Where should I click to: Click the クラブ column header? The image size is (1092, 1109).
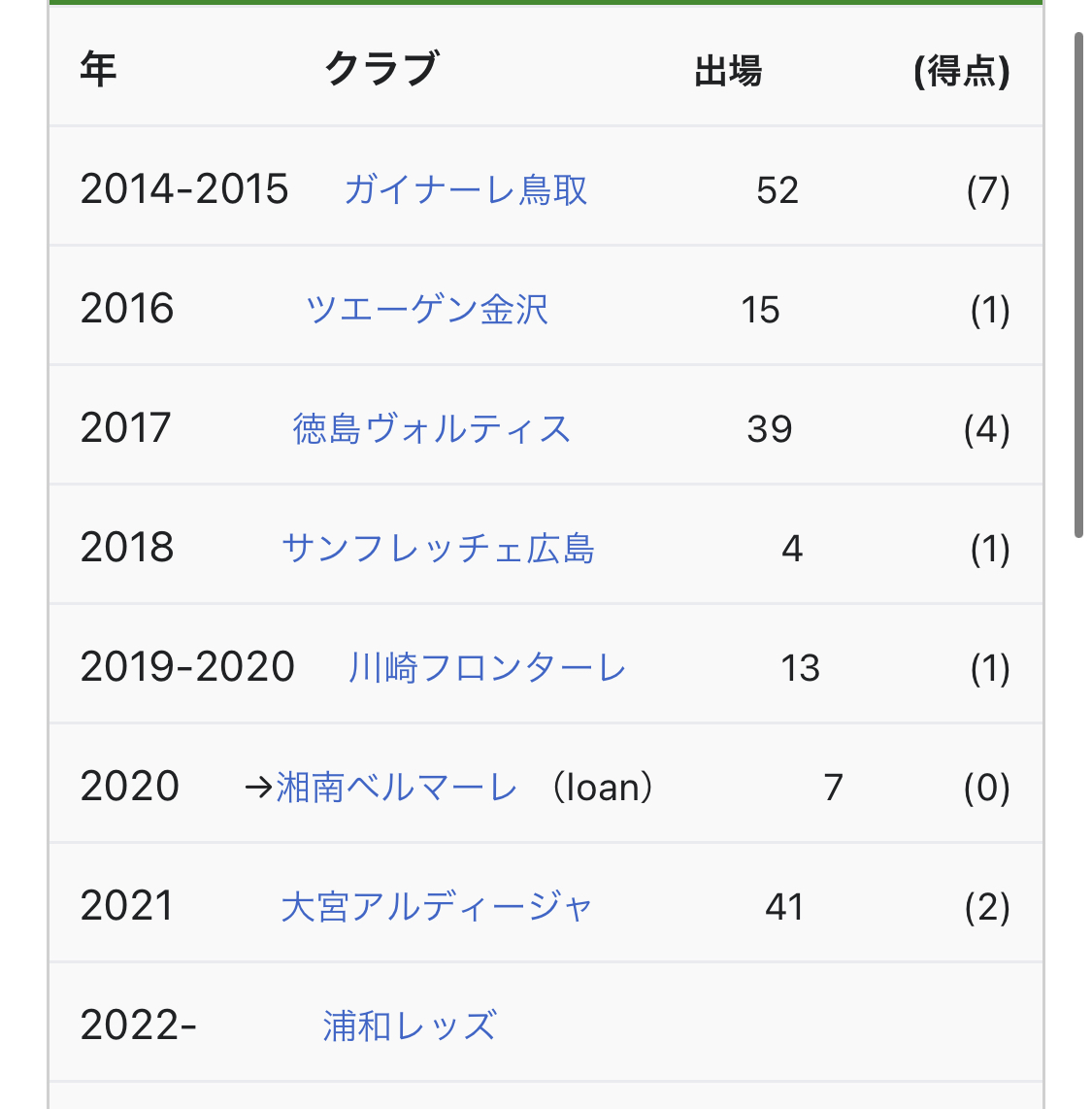pyautogui.click(x=381, y=70)
